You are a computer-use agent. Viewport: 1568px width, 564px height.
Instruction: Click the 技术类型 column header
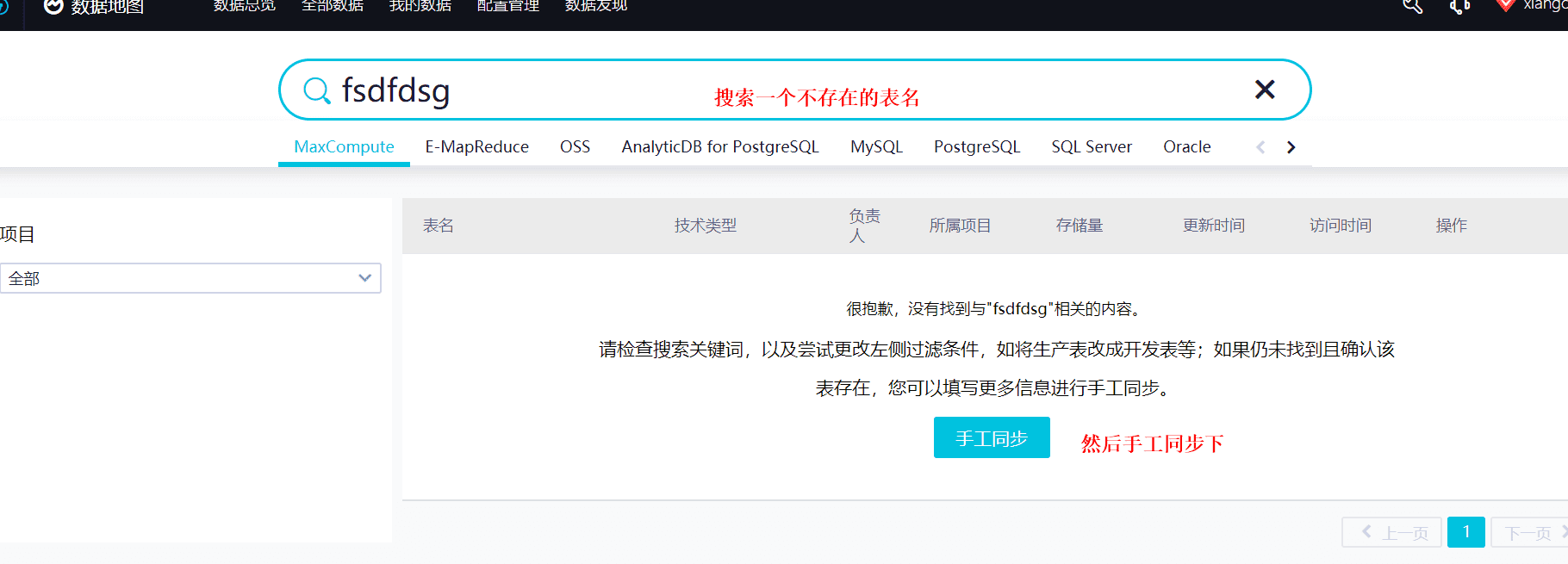(x=706, y=226)
